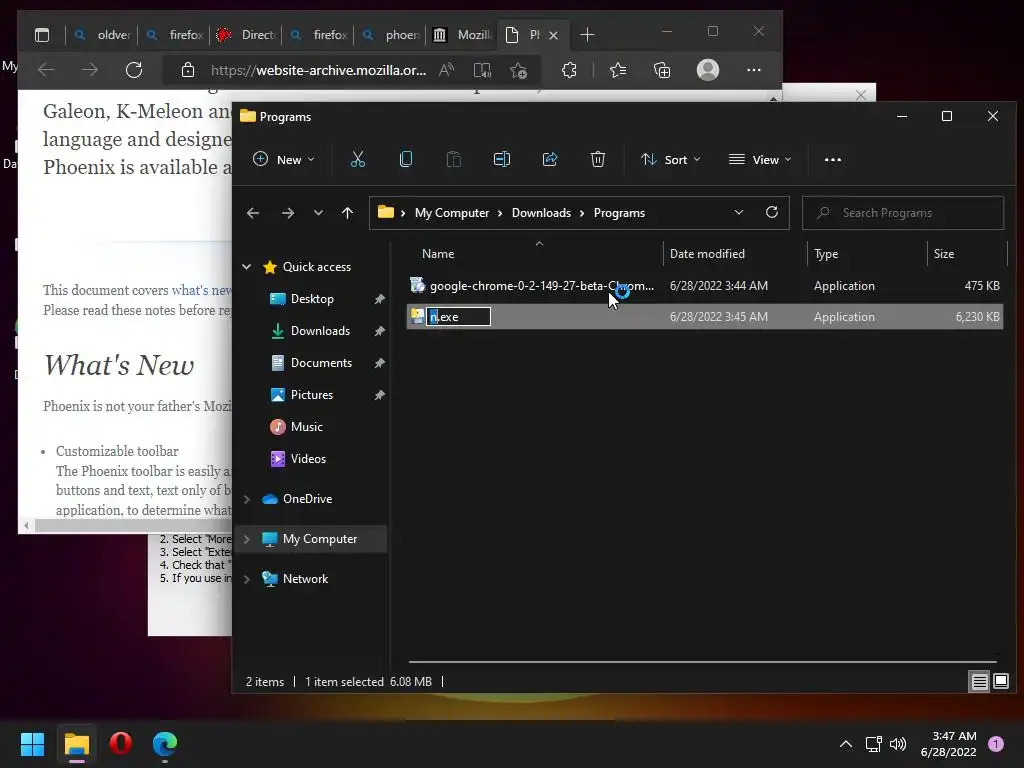Switch to the Mozilla Edge tab

click(463, 35)
